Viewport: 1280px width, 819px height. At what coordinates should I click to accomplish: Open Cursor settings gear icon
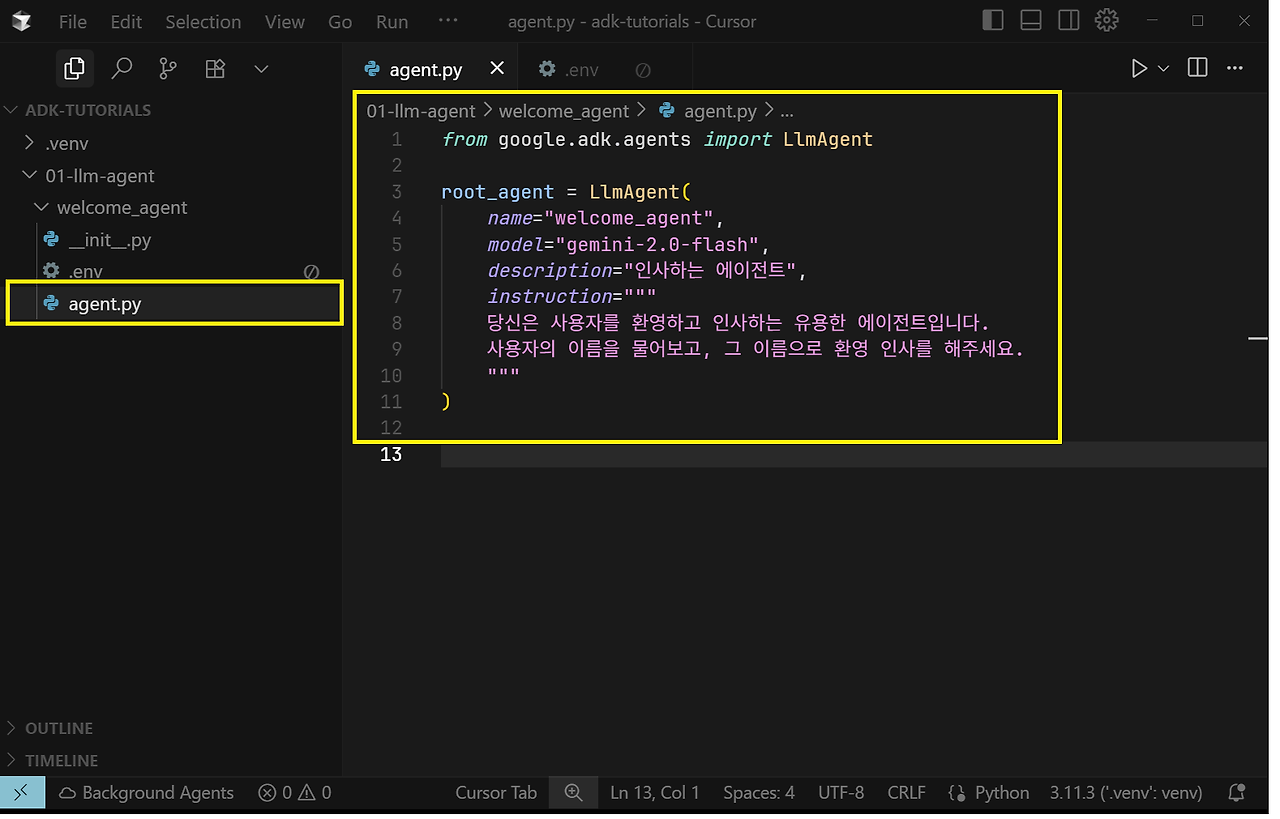[1106, 20]
